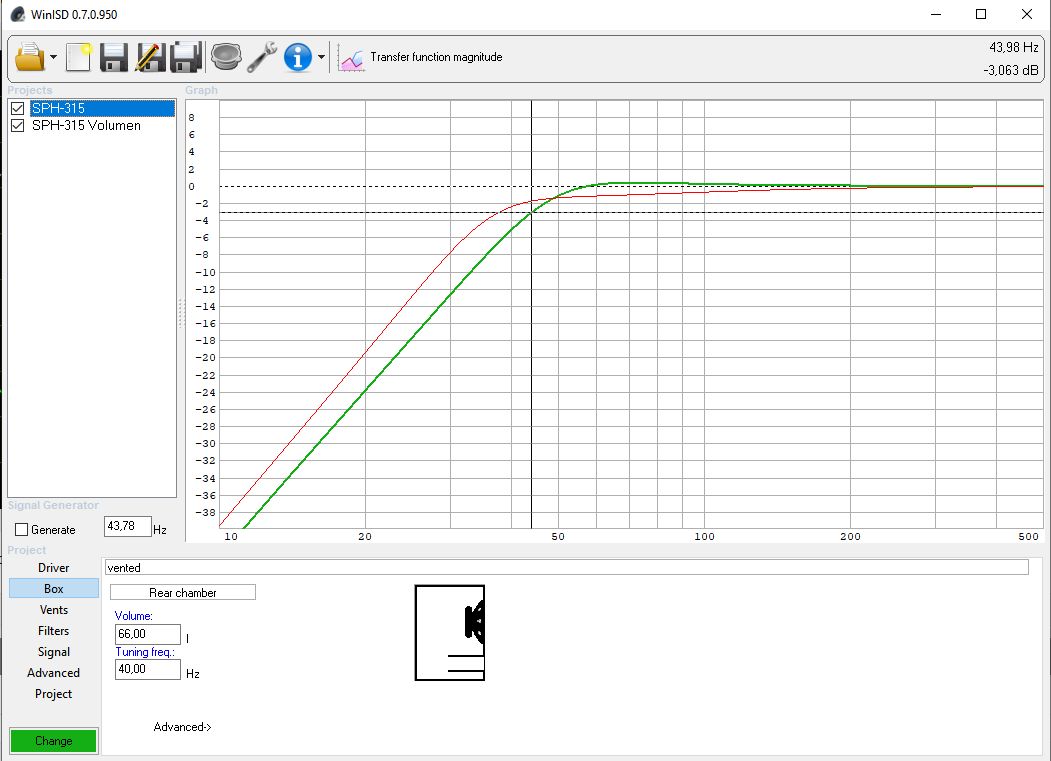Save project using the floppy disk icon

(114, 57)
